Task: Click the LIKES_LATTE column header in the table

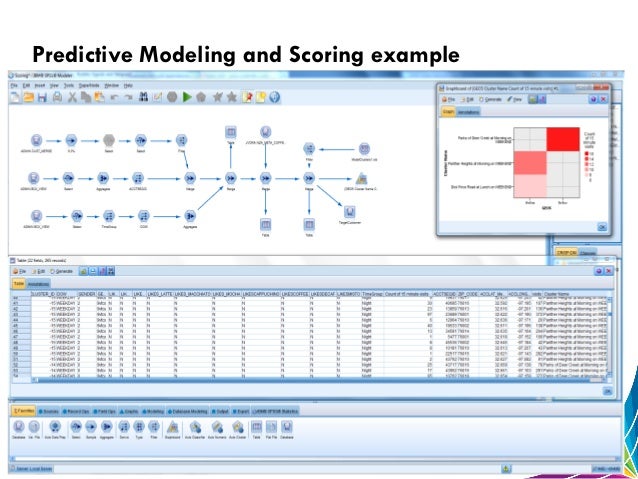Action: pos(160,293)
